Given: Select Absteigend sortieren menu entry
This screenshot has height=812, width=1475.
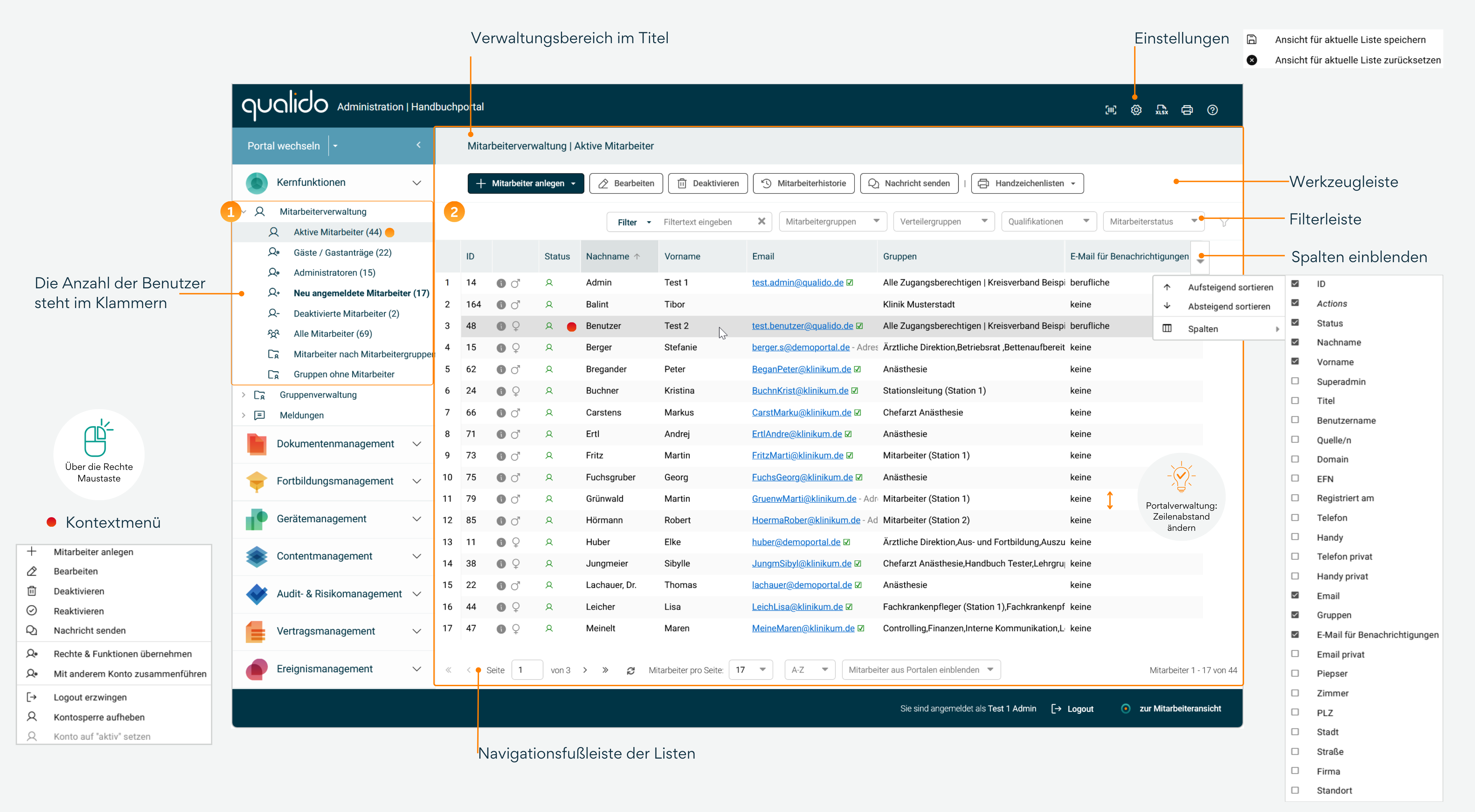Looking at the screenshot, I should (x=1219, y=307).
